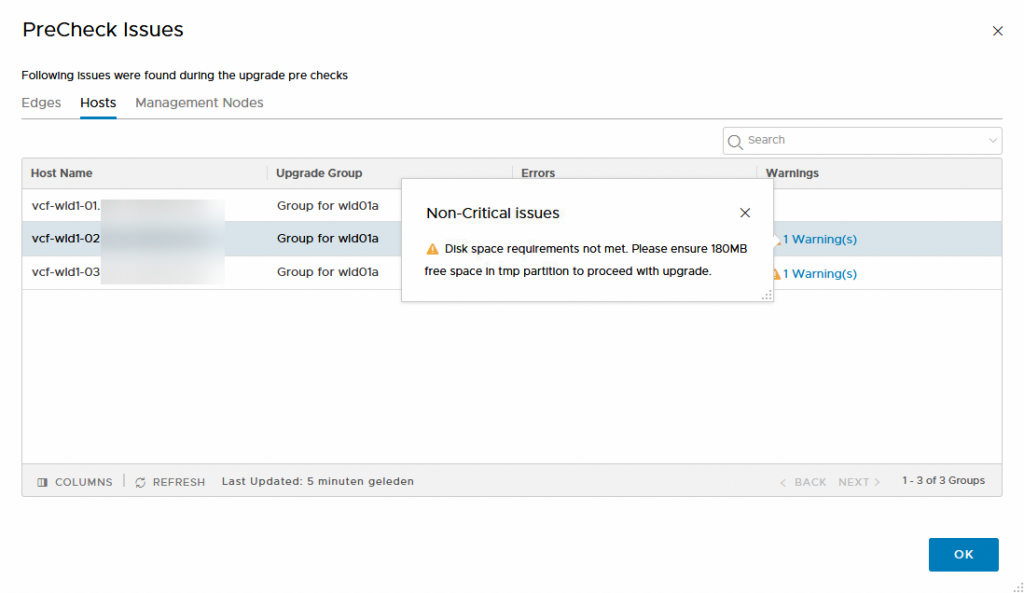Sort by the Host Name column header

(62, 173)
